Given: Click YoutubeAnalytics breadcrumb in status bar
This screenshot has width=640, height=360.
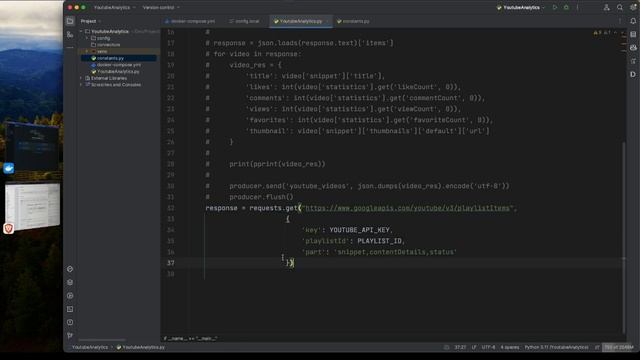Looking at the screenshot, I should point(90,347).
